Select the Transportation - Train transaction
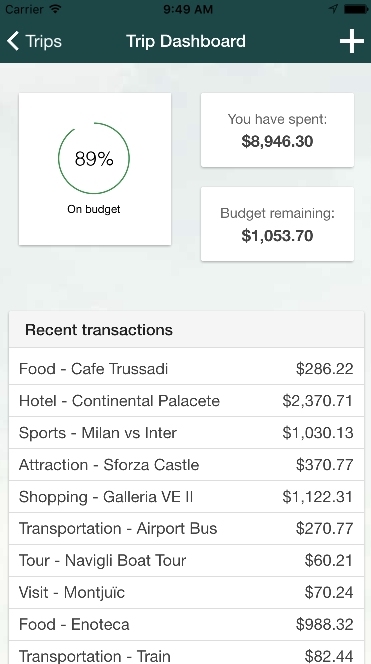 click(186, 653)
